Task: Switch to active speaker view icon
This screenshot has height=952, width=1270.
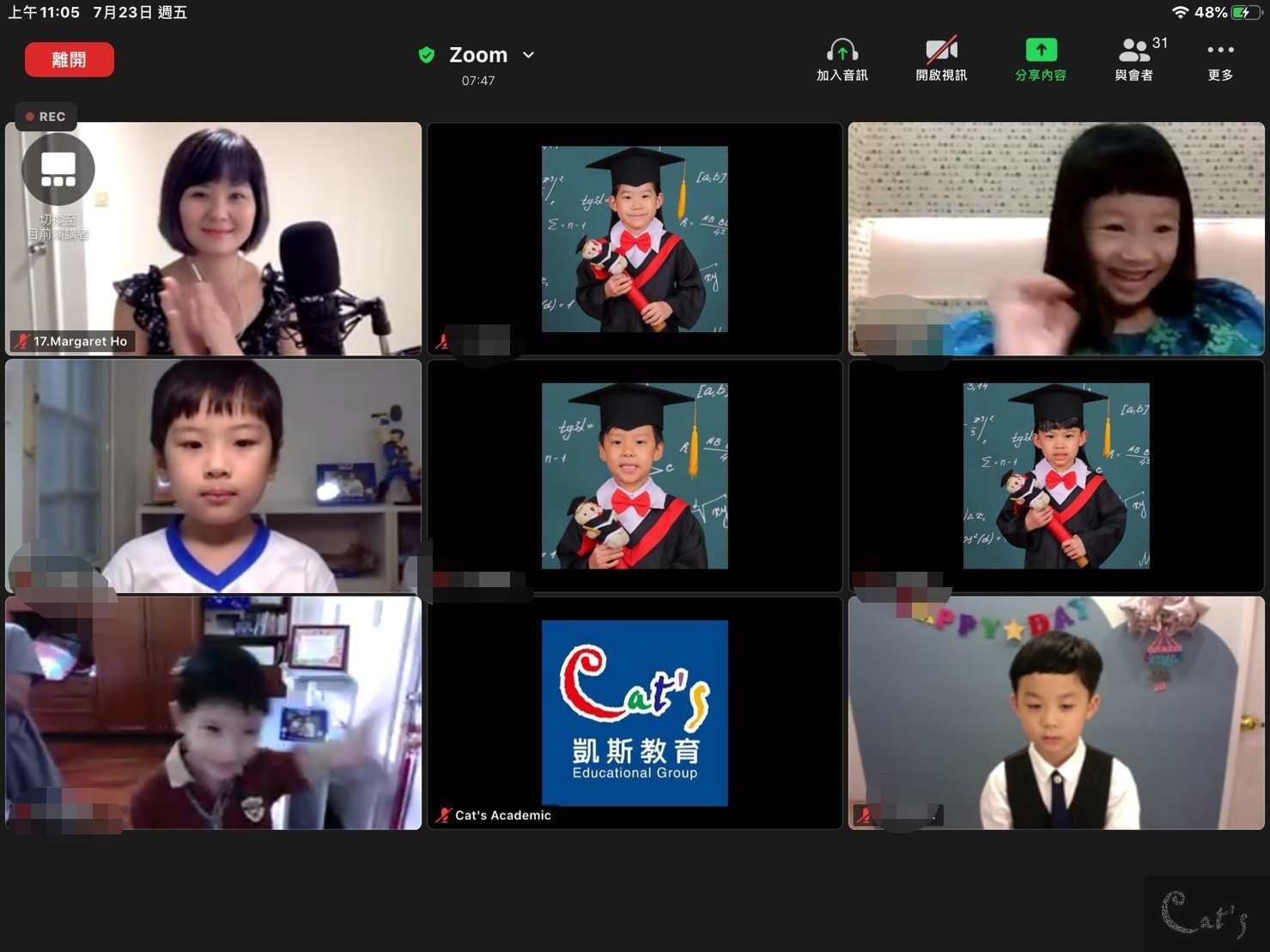Action: 58,170
